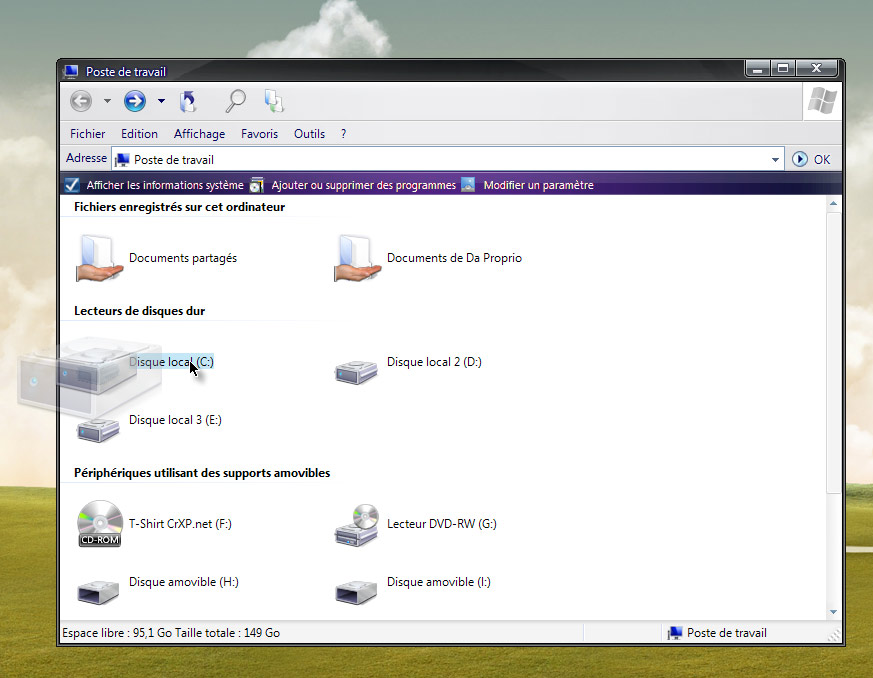The height and width of the screenshot is (678, 873).
Task: Select the Disque amovible (I:) icon
Action: (356, 592)
